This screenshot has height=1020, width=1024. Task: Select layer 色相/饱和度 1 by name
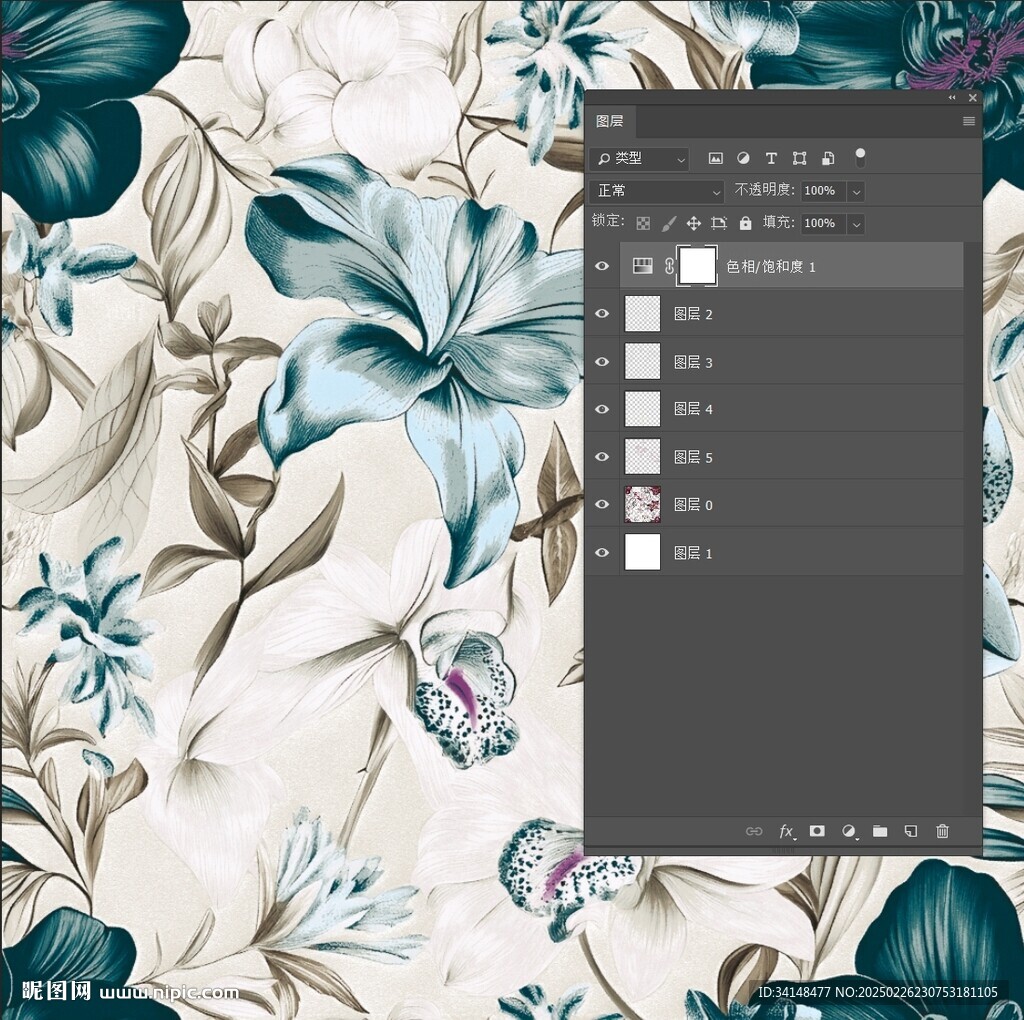(771, 266)
